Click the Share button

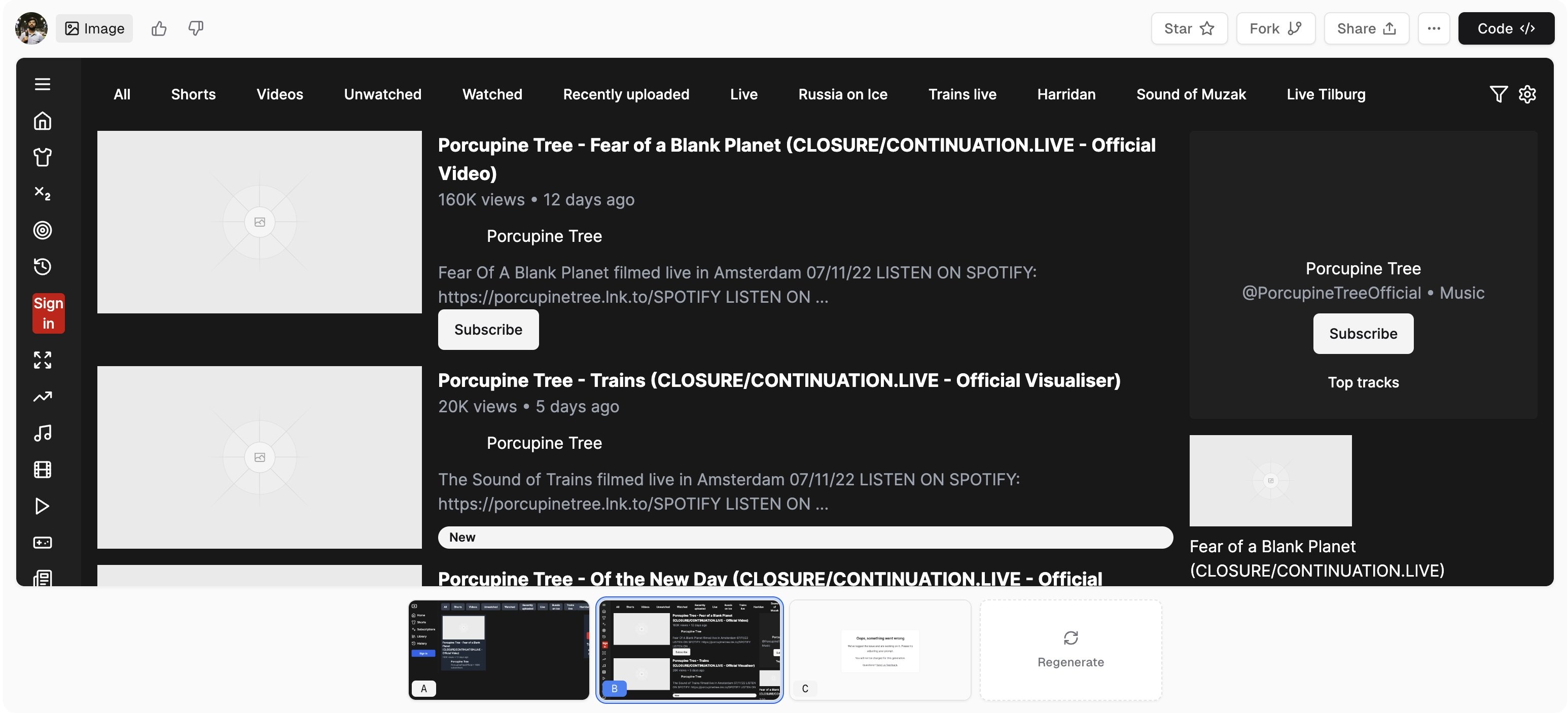tap(1366, 28)
